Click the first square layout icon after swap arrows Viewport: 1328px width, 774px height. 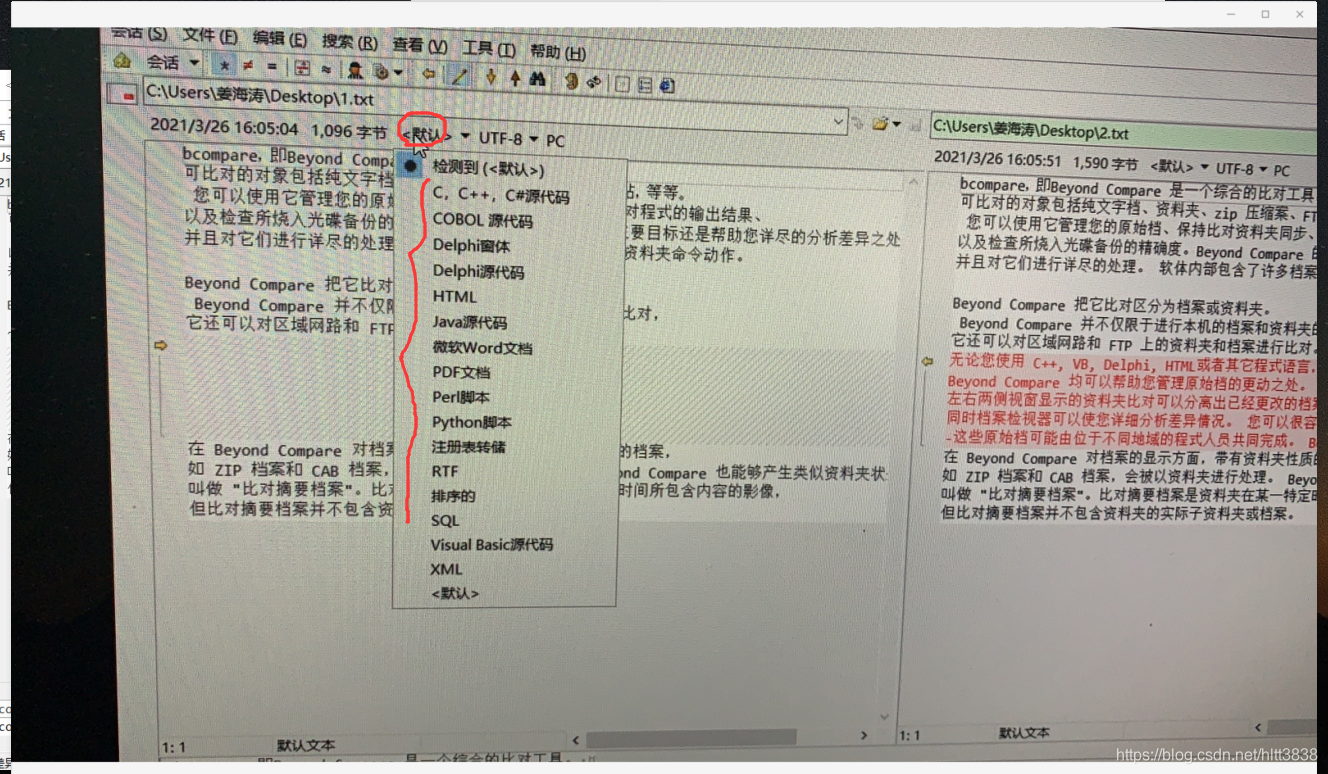pos(622,84)
